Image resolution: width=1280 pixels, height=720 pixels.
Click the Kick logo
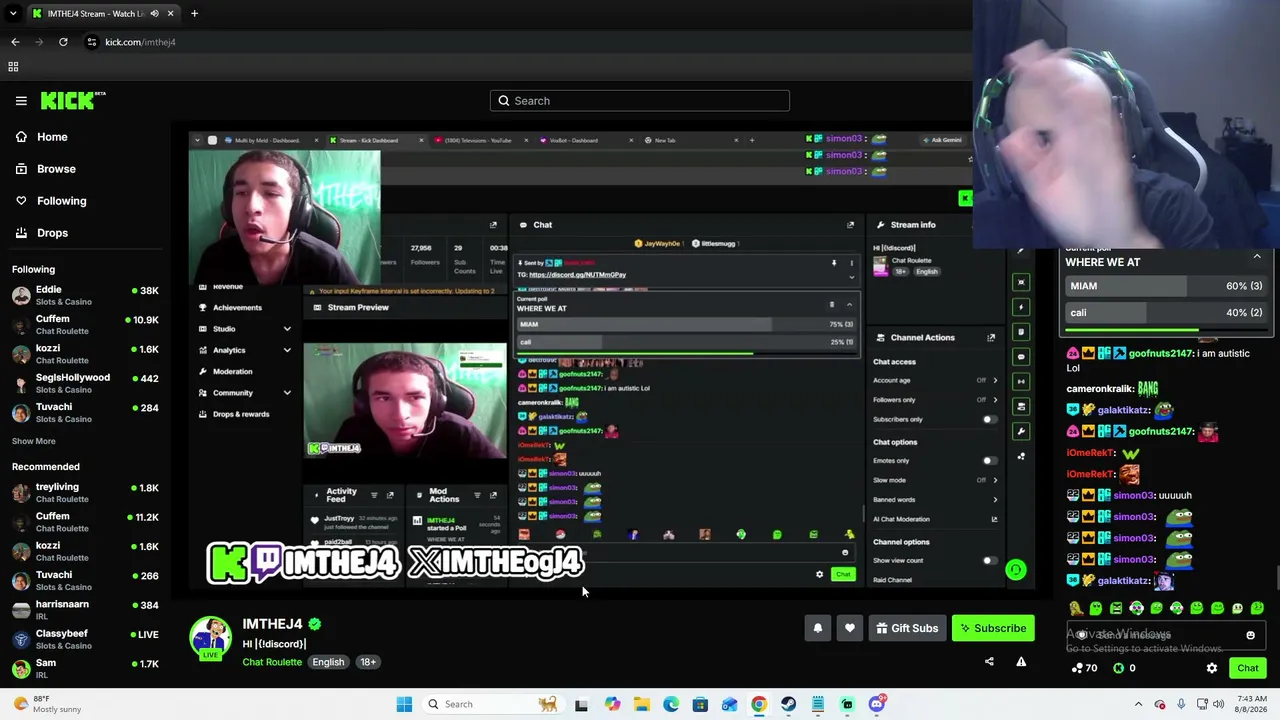click(73, 100)
